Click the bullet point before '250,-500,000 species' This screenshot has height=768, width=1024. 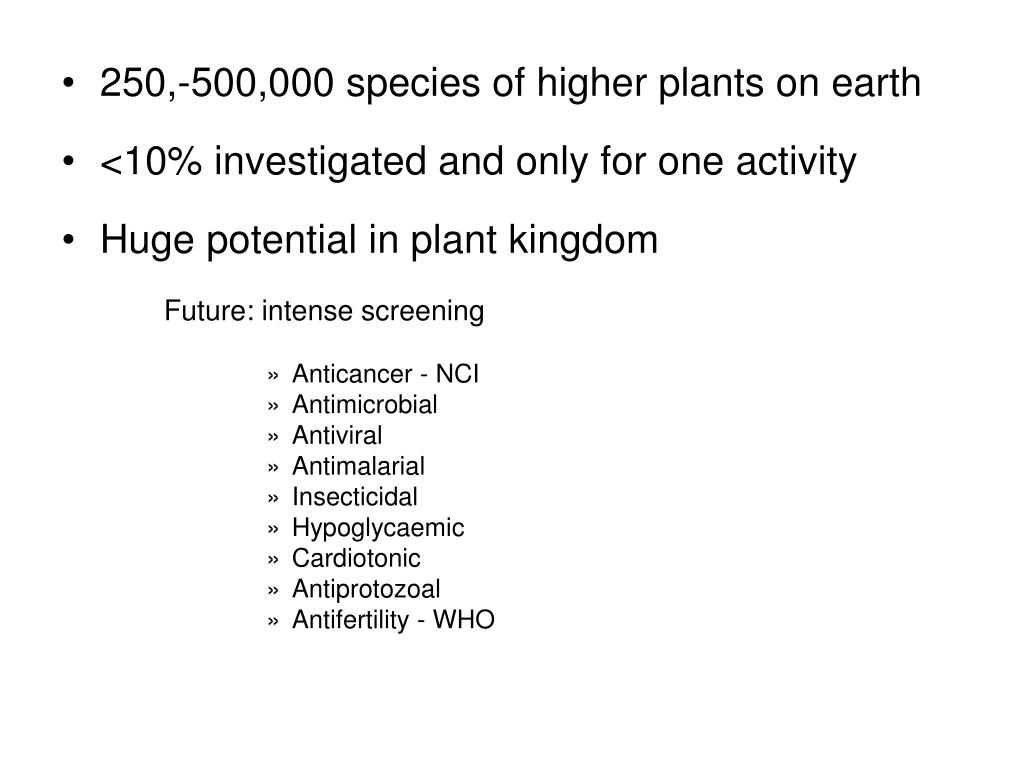pos(69,84)
